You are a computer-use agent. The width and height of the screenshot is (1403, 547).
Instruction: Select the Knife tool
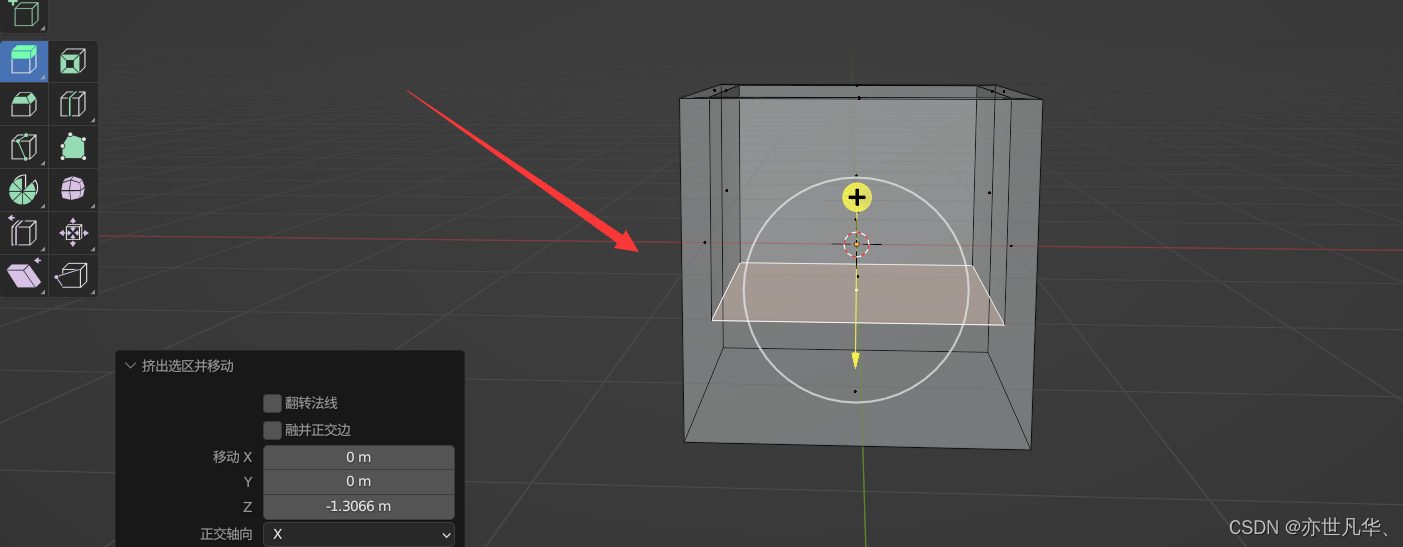coord(24,147)
